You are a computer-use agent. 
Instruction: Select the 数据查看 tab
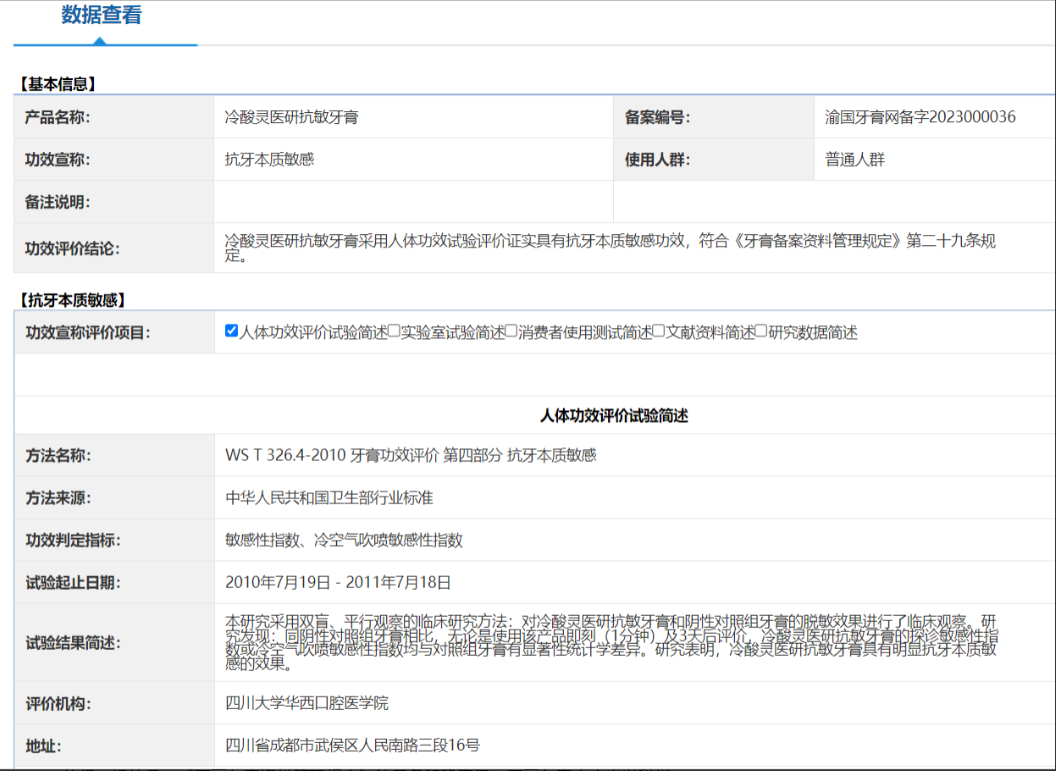[101, 16]
